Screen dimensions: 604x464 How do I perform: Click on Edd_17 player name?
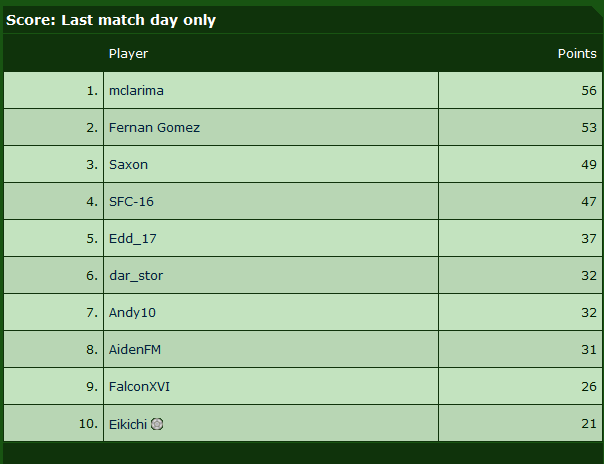point(133,239)
